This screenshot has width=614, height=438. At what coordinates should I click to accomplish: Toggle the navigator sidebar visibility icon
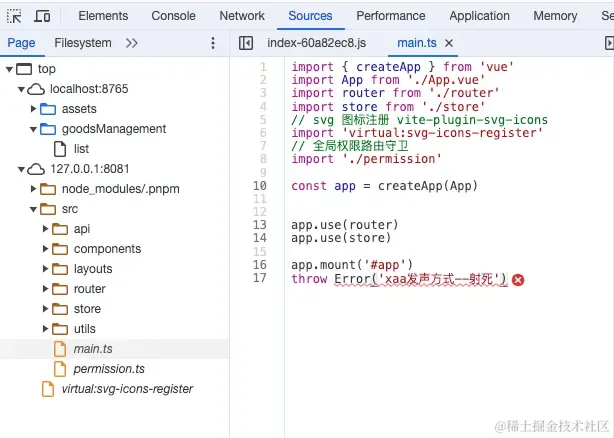click(246, 43)
